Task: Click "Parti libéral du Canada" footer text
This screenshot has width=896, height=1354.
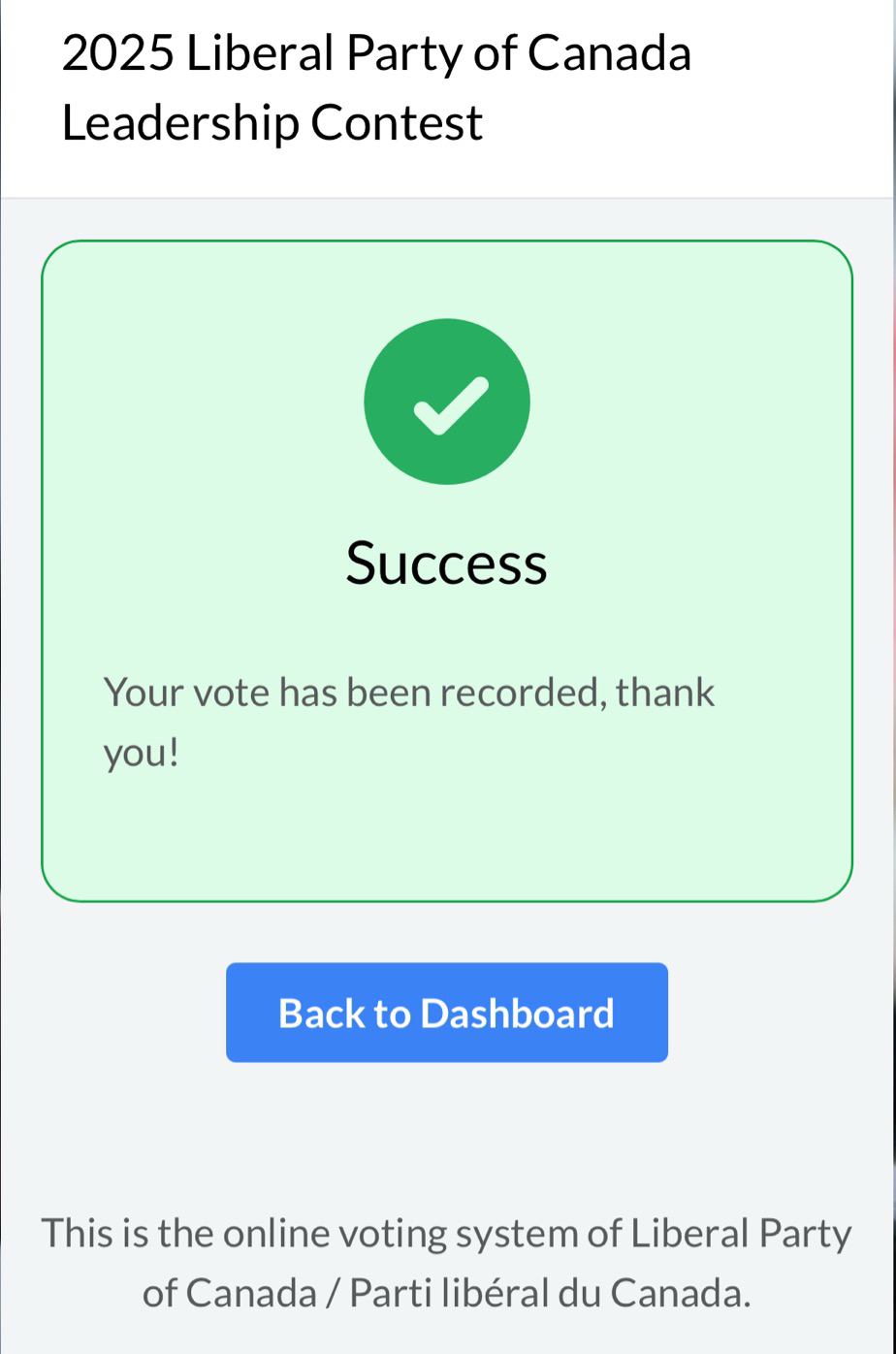Action: 550,1292
